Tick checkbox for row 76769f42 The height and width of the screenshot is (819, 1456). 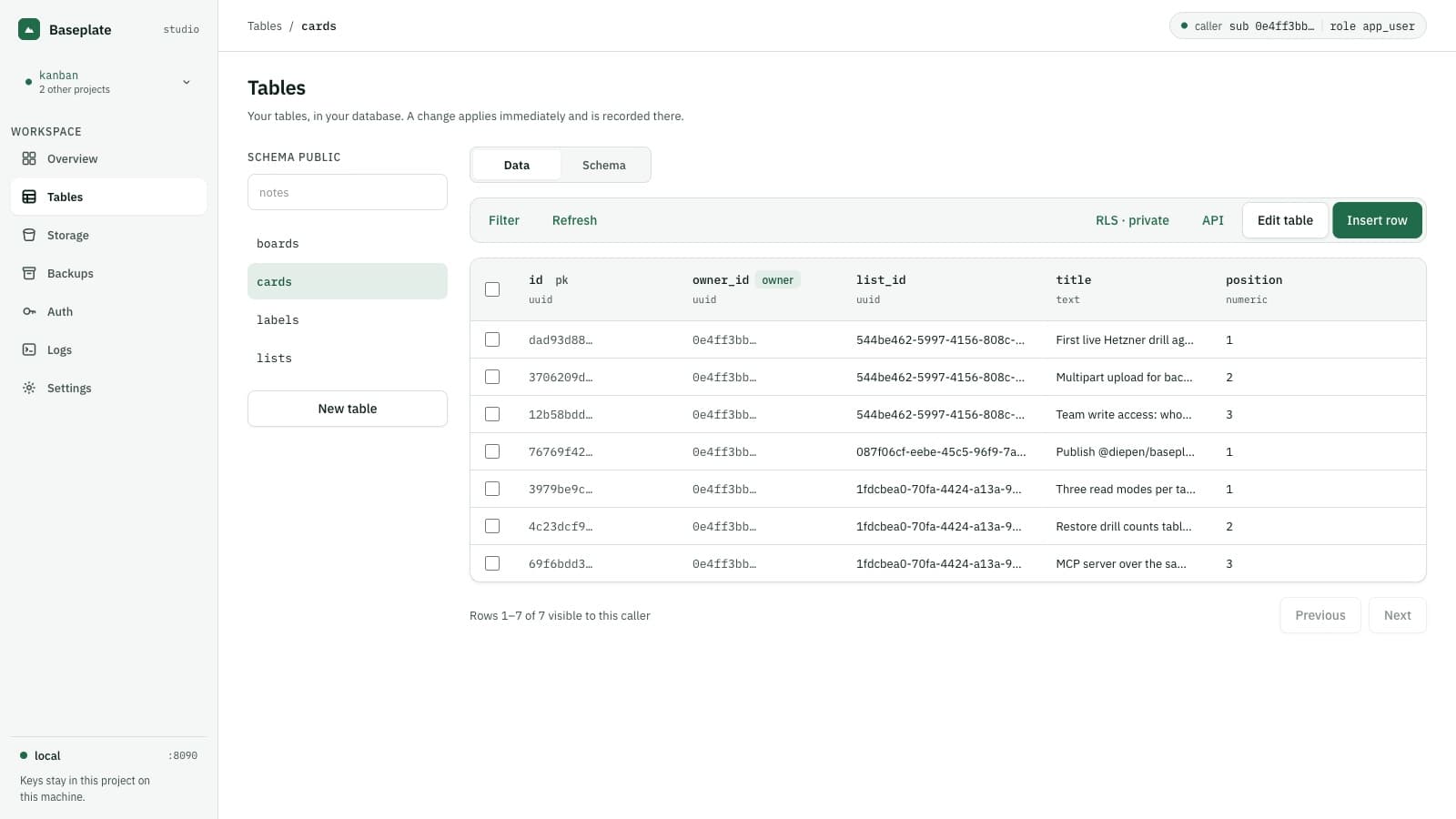[492, 451]
